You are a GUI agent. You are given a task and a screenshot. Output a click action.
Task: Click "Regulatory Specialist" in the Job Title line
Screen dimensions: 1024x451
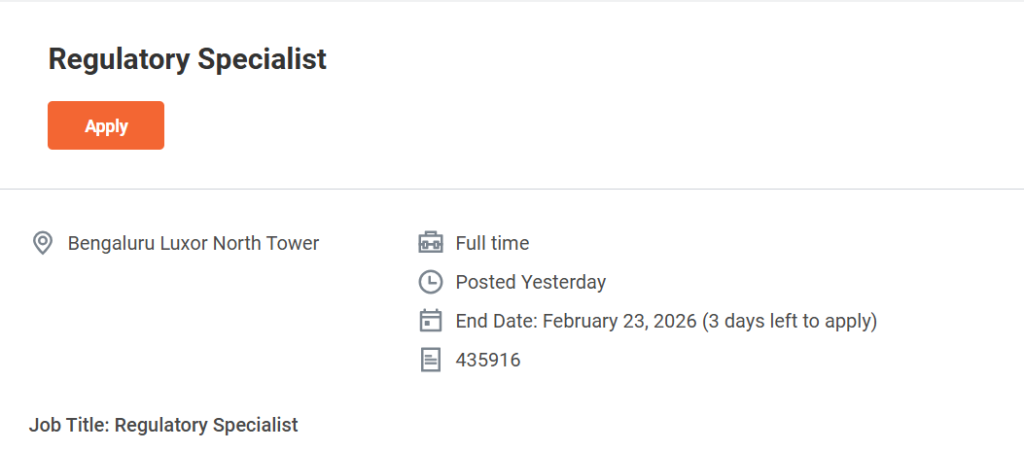(206, 425)
